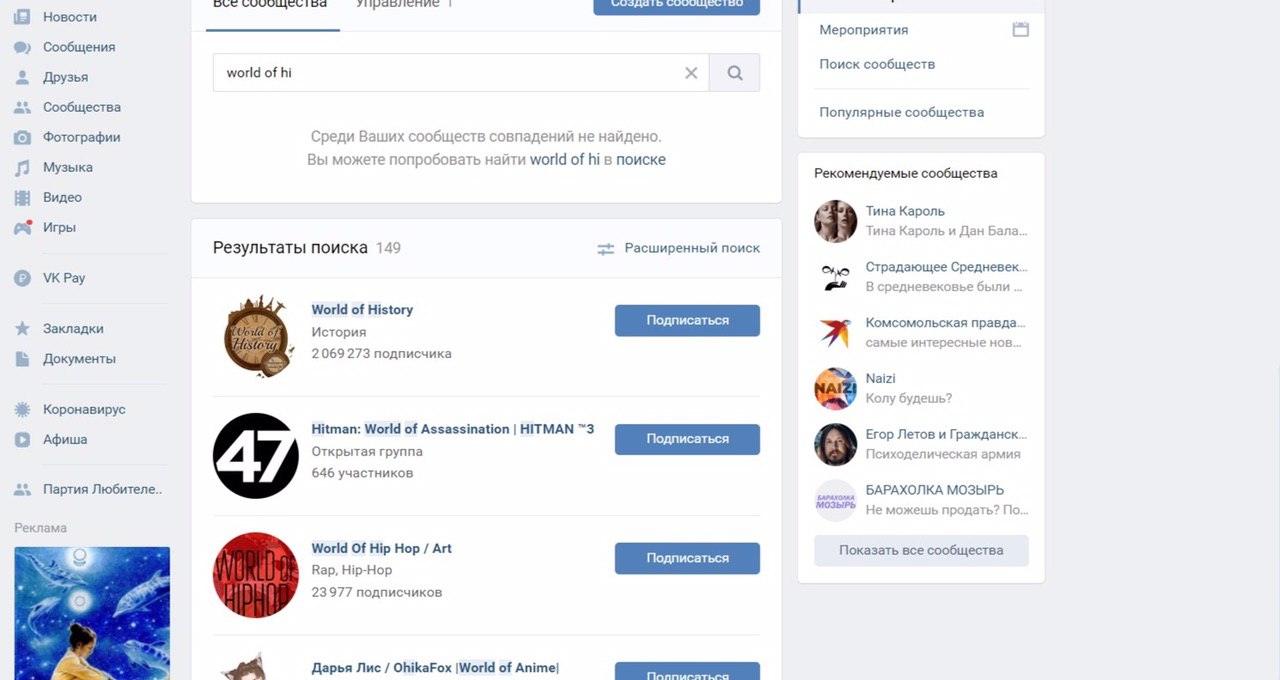Subscribe to World of History
This screenshot has height=680, width=1280.
687,321
